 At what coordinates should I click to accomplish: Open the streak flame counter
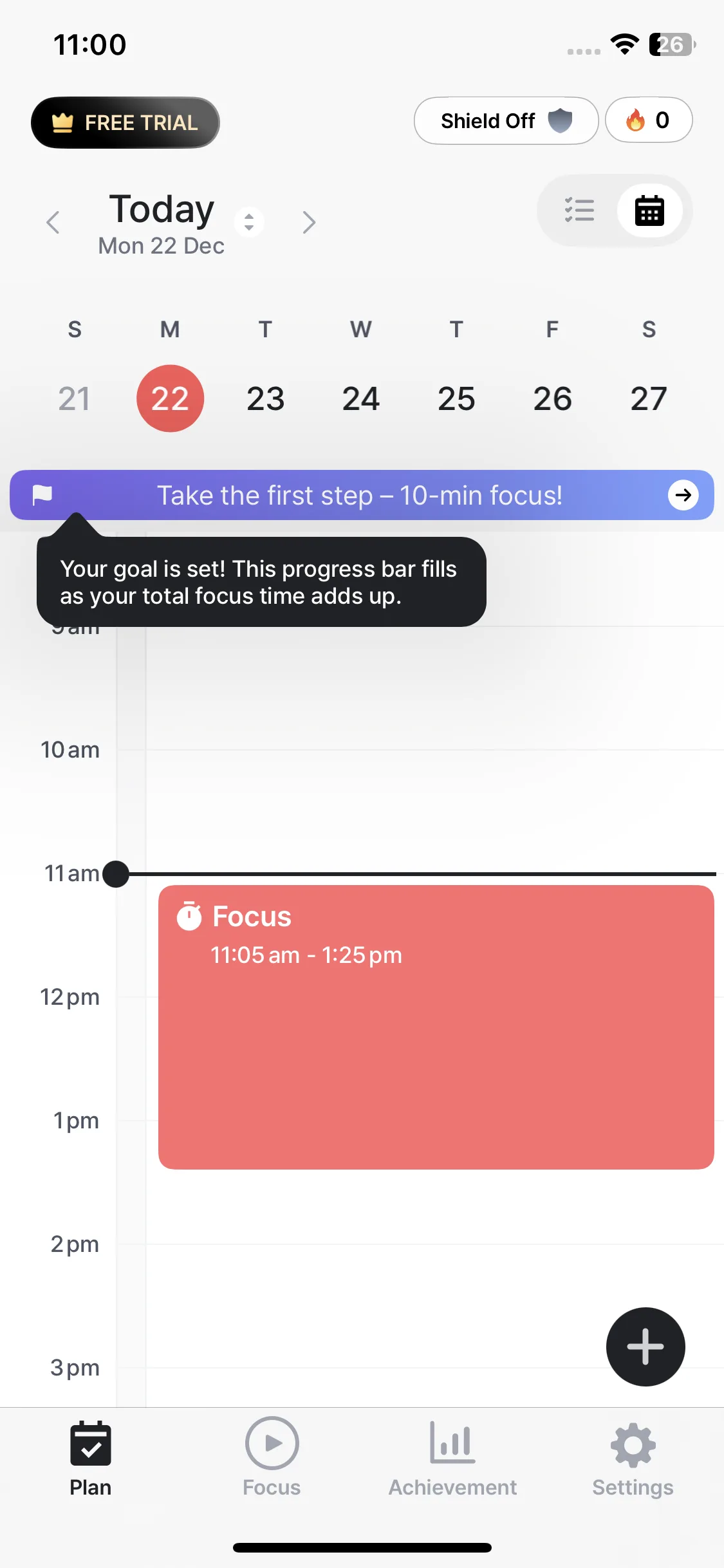(648, 120)
